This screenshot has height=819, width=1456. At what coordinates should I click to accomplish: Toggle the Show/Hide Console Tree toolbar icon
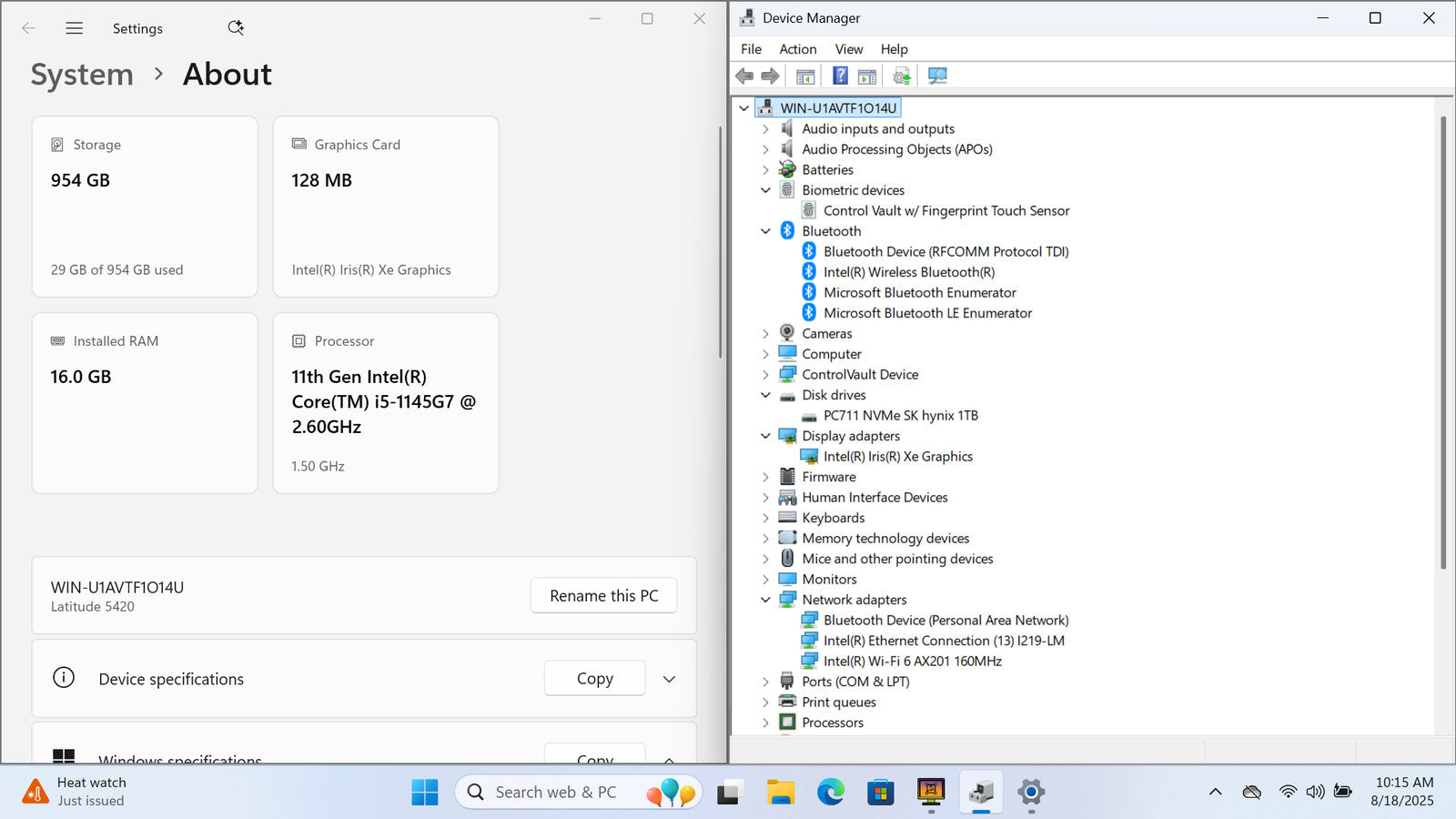point(805,76)
